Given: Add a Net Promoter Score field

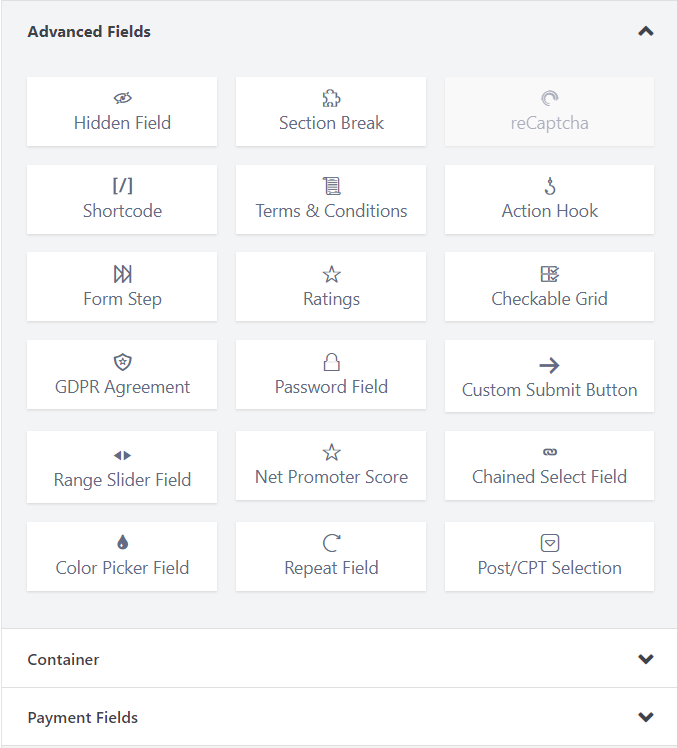Looking at the screenshot, I should pos(331,466).
